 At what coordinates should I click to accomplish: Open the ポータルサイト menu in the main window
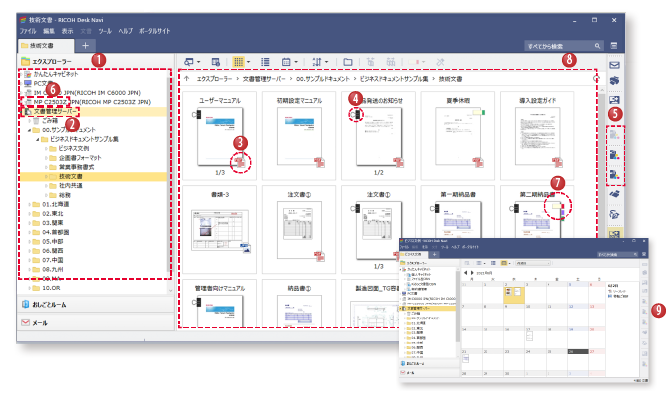[154, 31]
